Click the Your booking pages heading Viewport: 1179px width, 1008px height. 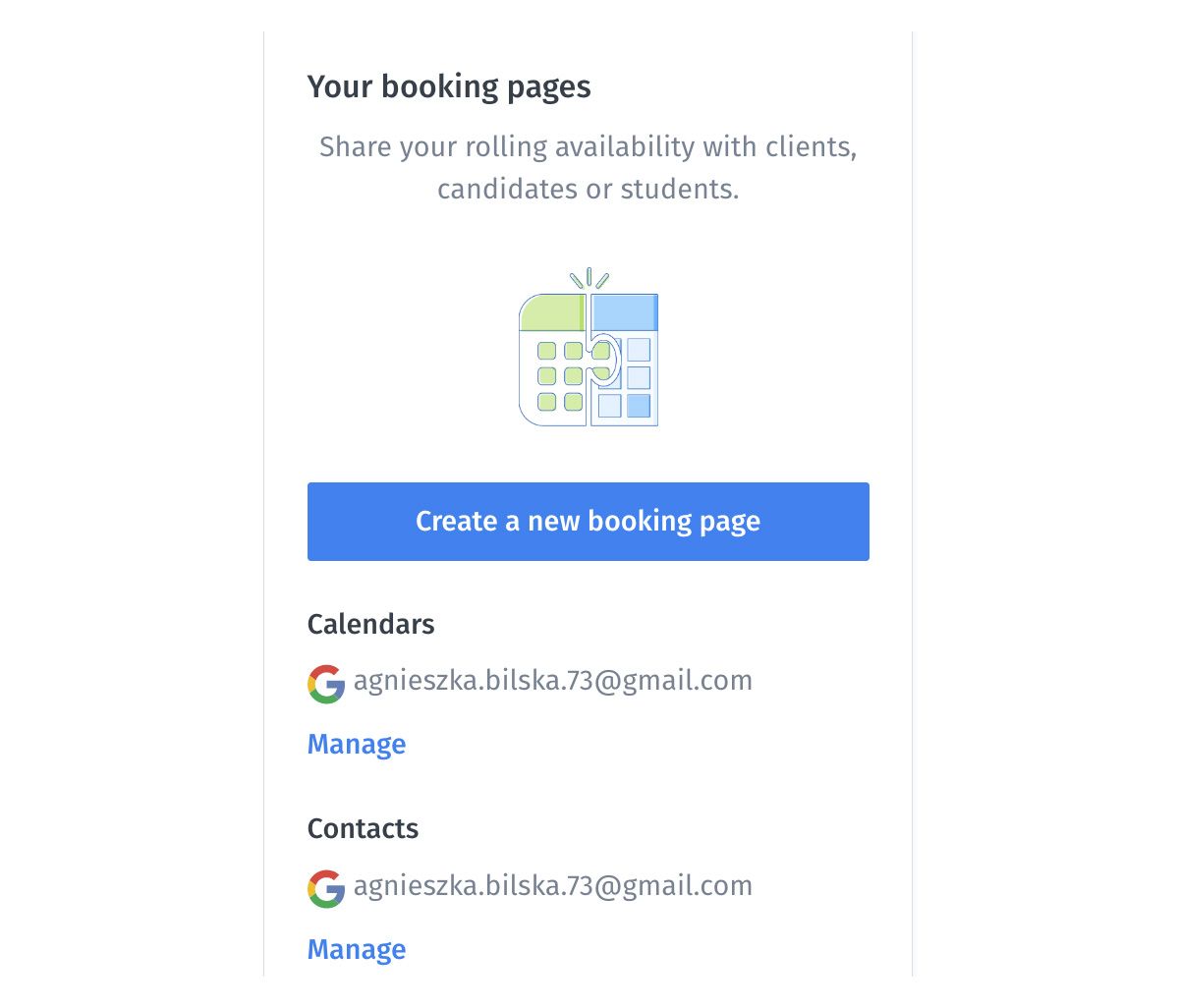point(449,86)
